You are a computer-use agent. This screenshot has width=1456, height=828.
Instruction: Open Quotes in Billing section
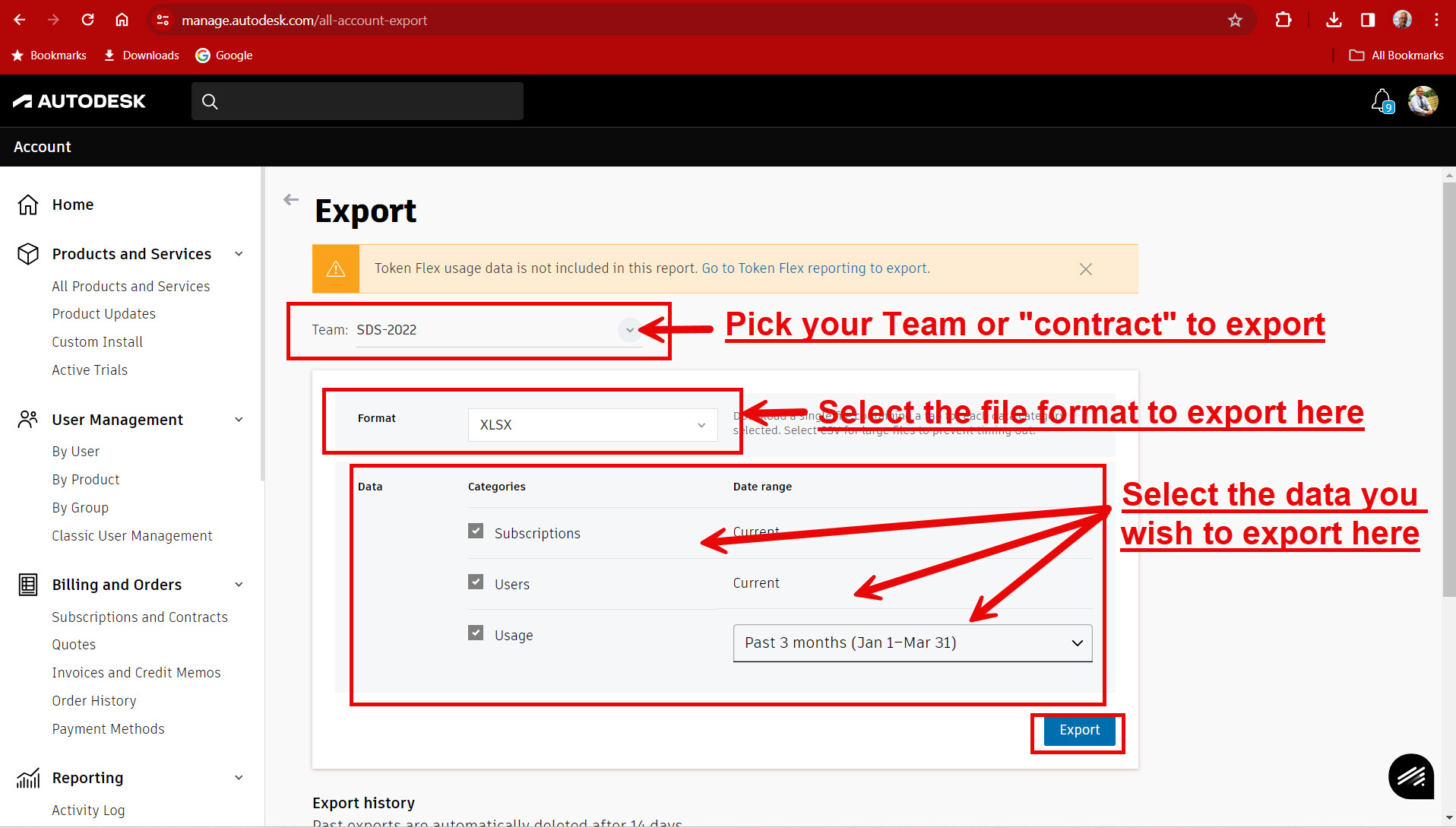tap(74, 645)
